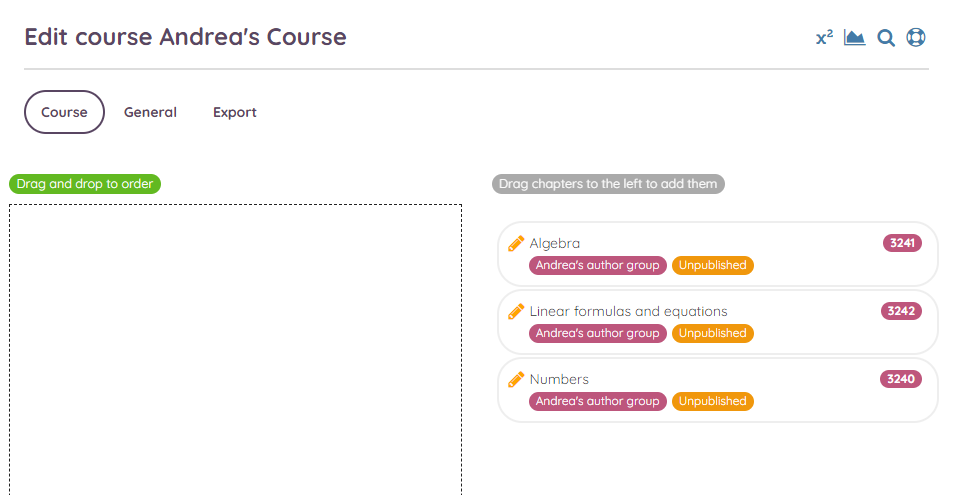Click the Linear formulas and equations title
955x495 pixels.
pos(628,311)
